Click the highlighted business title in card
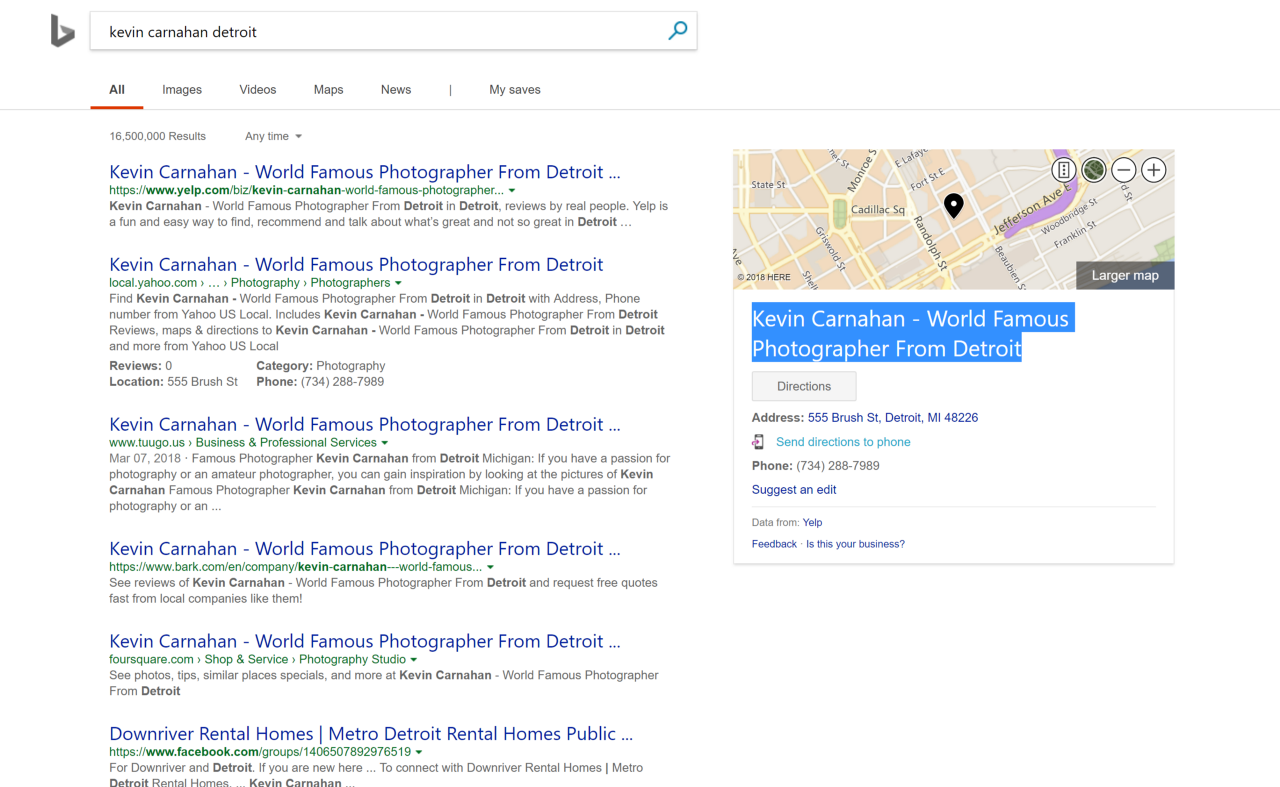Viewport: 1280px width, 787px height. click(912, 333)
